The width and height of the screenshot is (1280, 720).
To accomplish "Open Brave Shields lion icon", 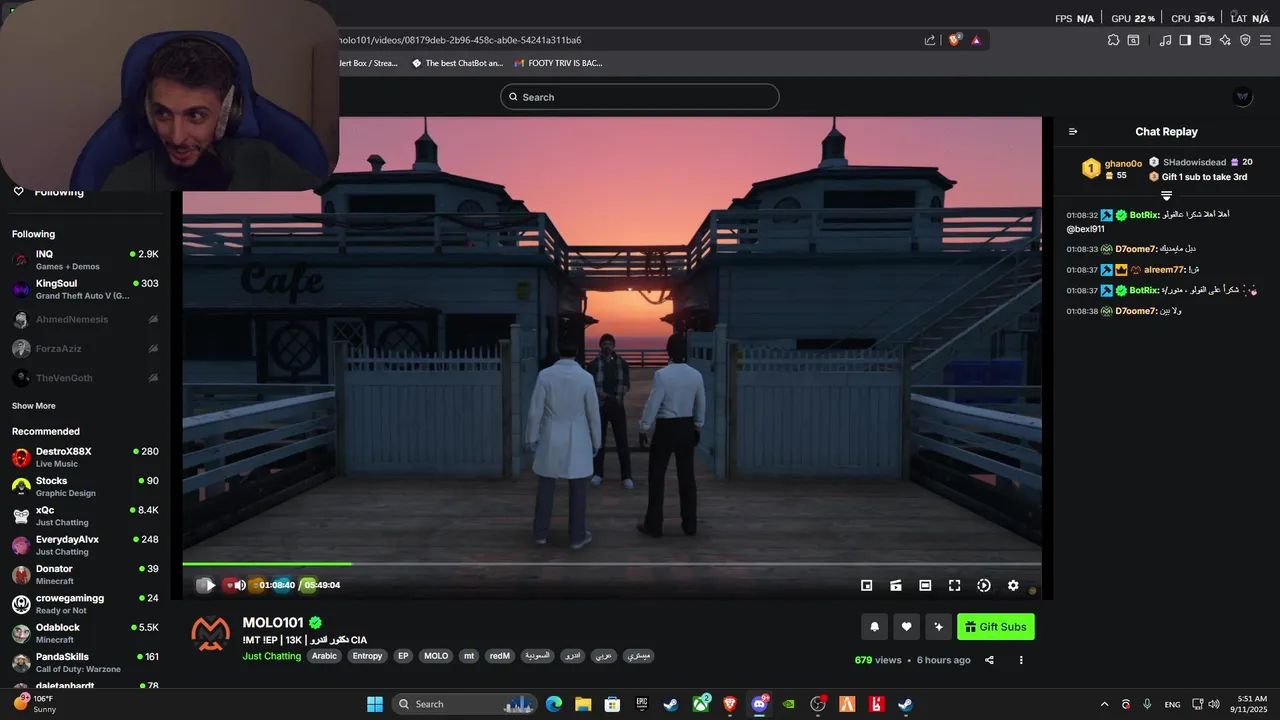I will pos(954,40).
